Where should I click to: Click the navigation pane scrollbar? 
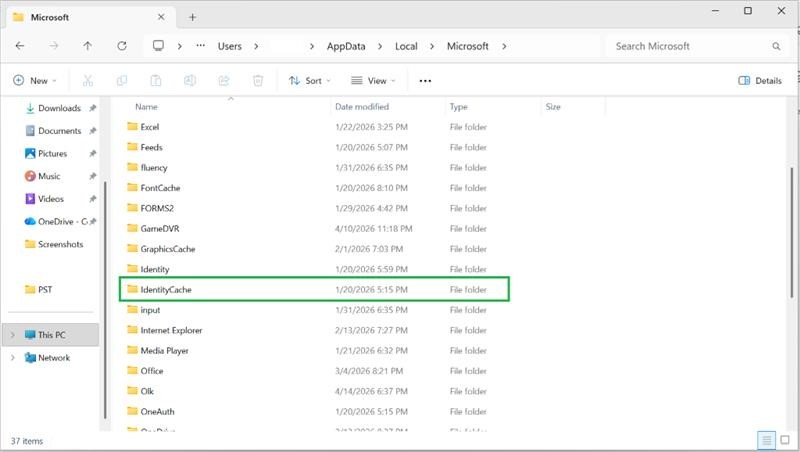point(105,299)
